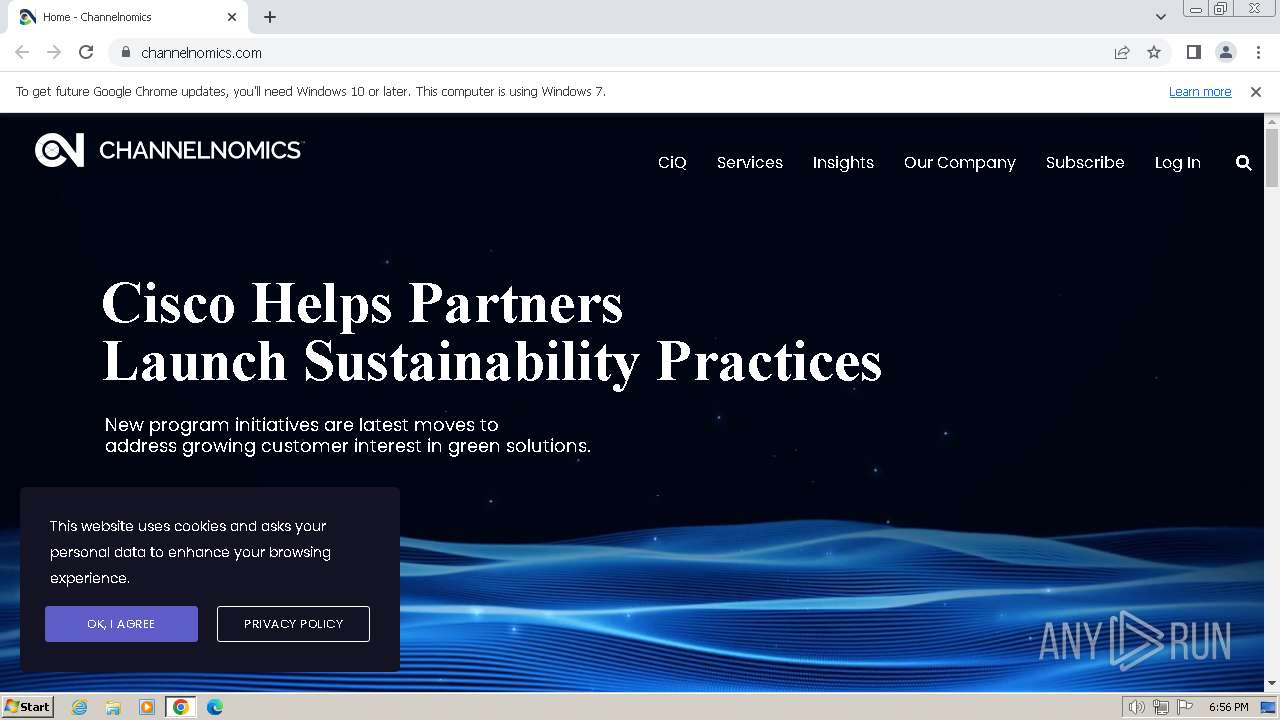Click the 'New program initiatives' subheading text
Image resolution: width=1280 pixels, height=720 pixels.
[348, 435]
